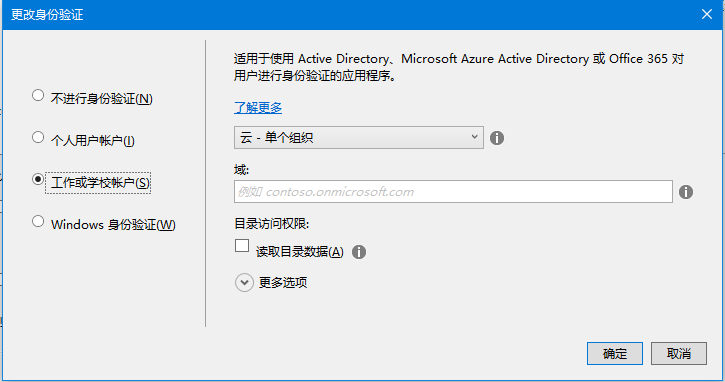This screenshot has height=382, width=725.
Task: Select 不进行身份验证 radio option
Action: pos(38,95)
